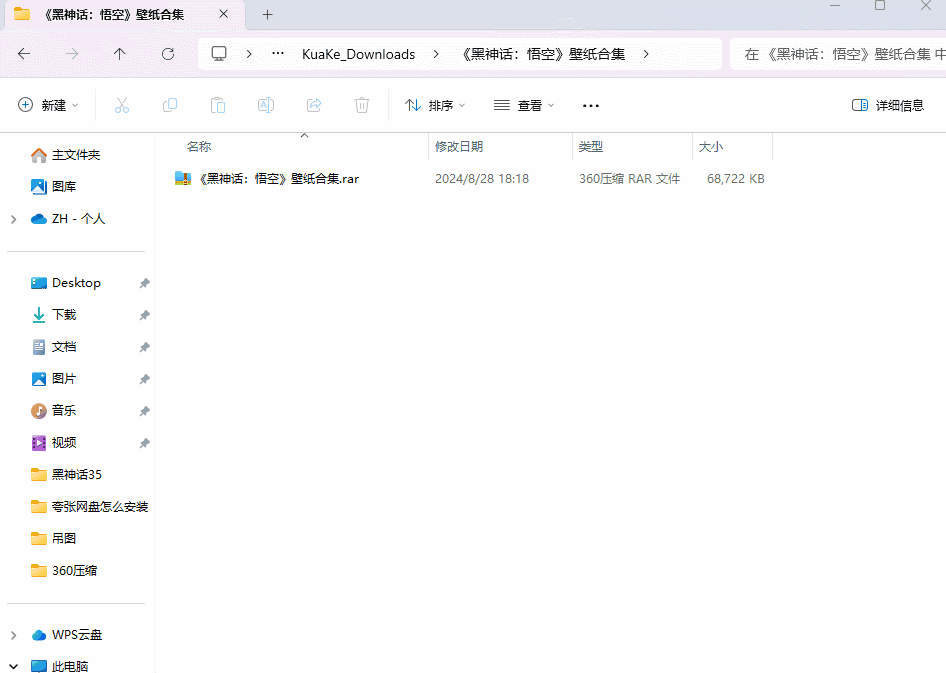
Task: Expand the chevron after 壁纸合集 breadcrumb
Action: [646, 54]
